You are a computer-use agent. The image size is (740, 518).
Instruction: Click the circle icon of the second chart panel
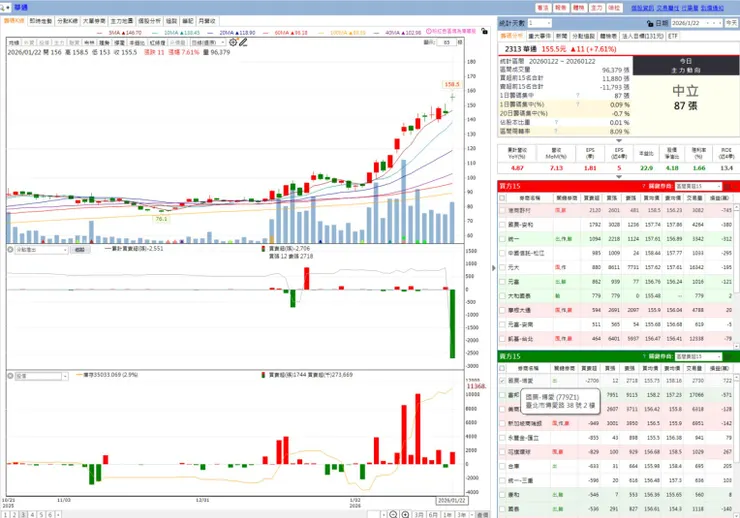point(10,249)
